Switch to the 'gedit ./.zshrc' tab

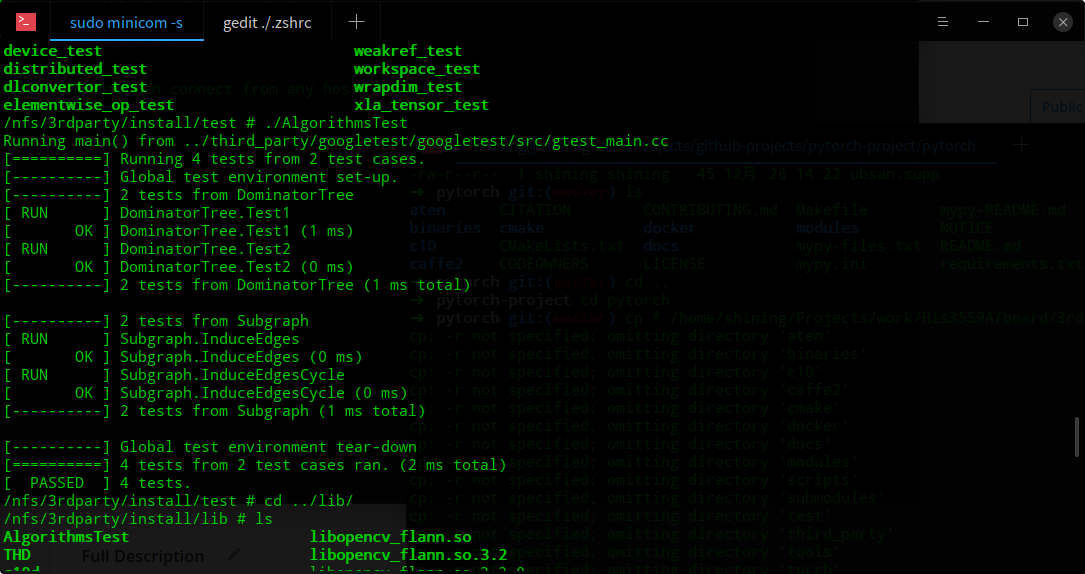(267, 22)
